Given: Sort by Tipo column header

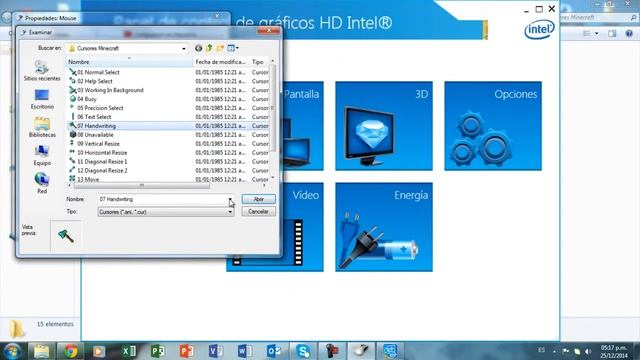Looking at the screenshot, I should coord(259,62).
